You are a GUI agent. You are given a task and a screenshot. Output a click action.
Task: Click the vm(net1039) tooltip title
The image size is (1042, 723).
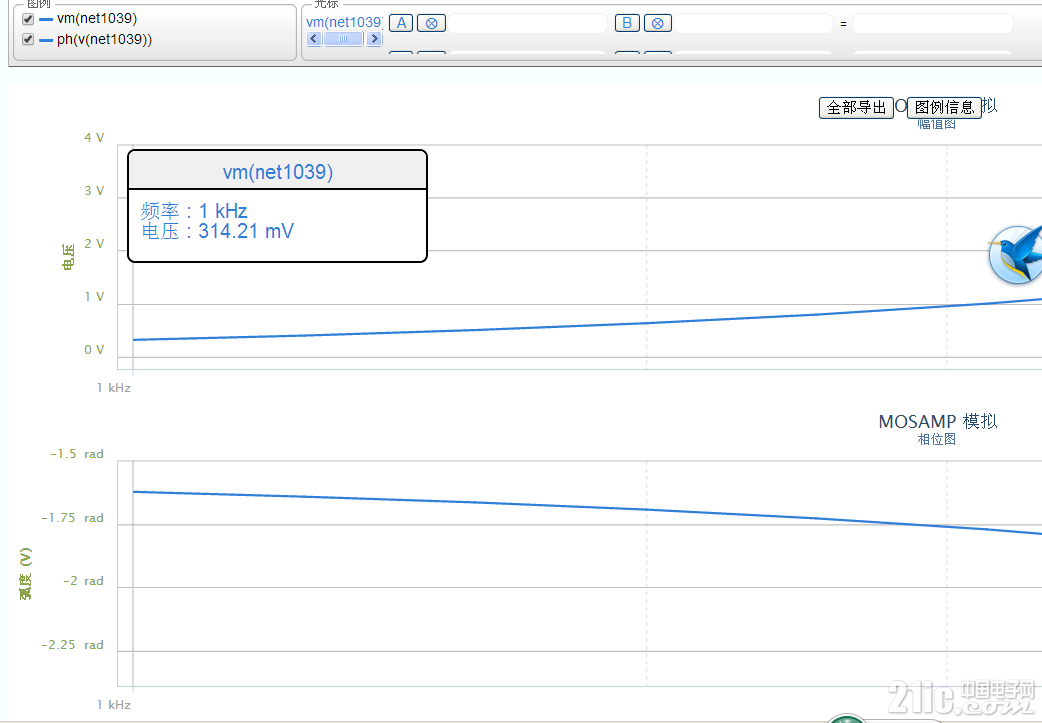[x=278, y=172]
